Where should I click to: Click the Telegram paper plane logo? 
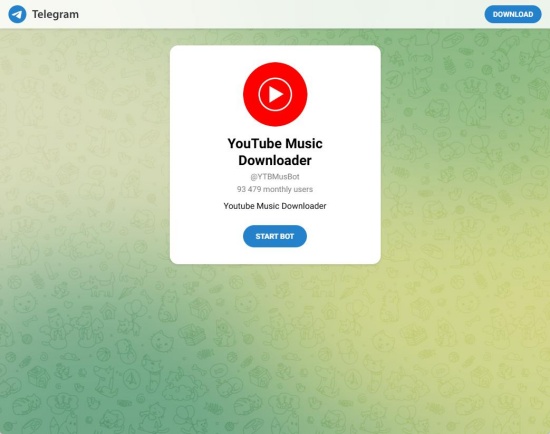coord(17,14)
